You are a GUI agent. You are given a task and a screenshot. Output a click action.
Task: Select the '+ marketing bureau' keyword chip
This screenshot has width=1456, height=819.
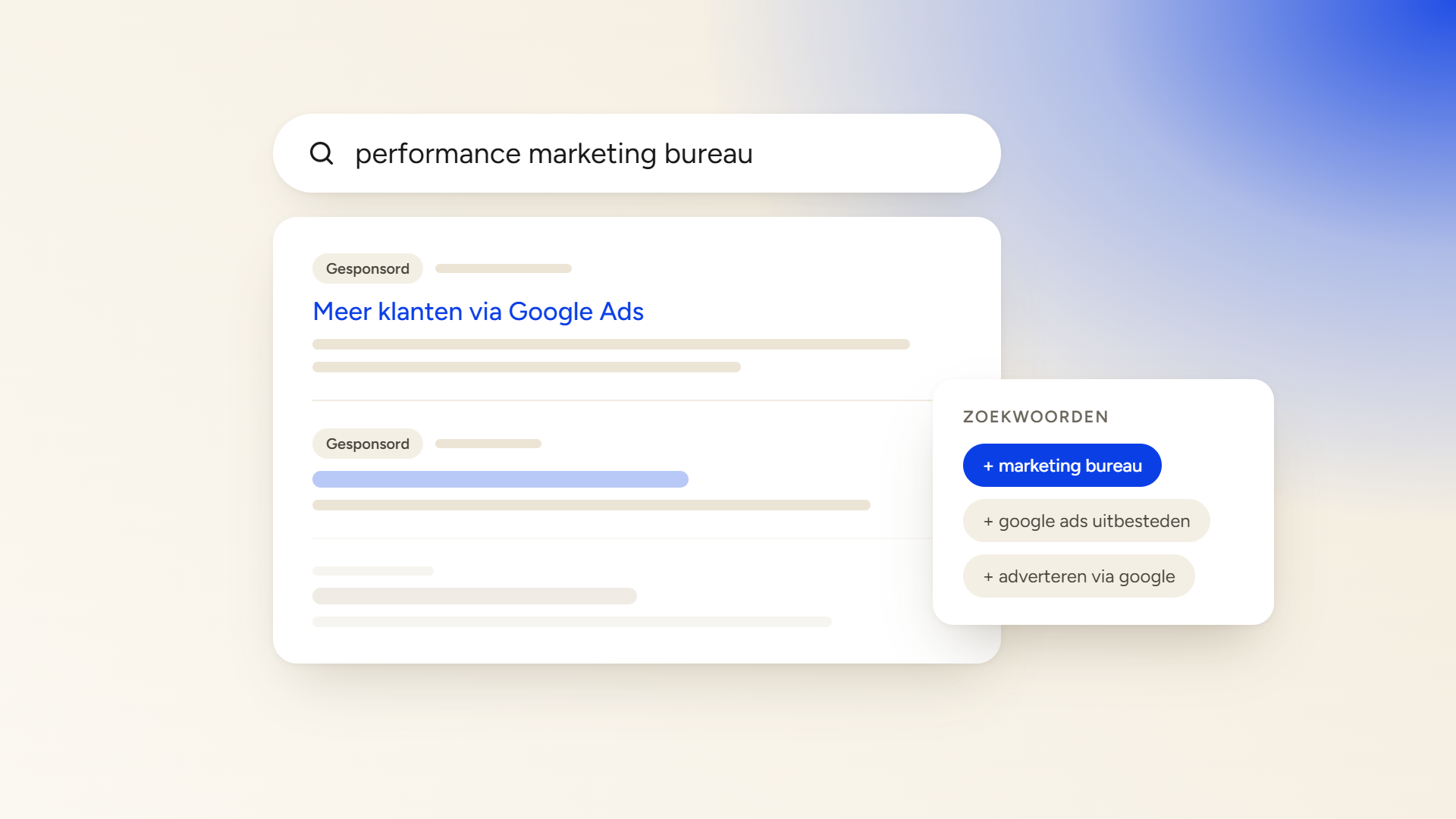coord(1062,466)
